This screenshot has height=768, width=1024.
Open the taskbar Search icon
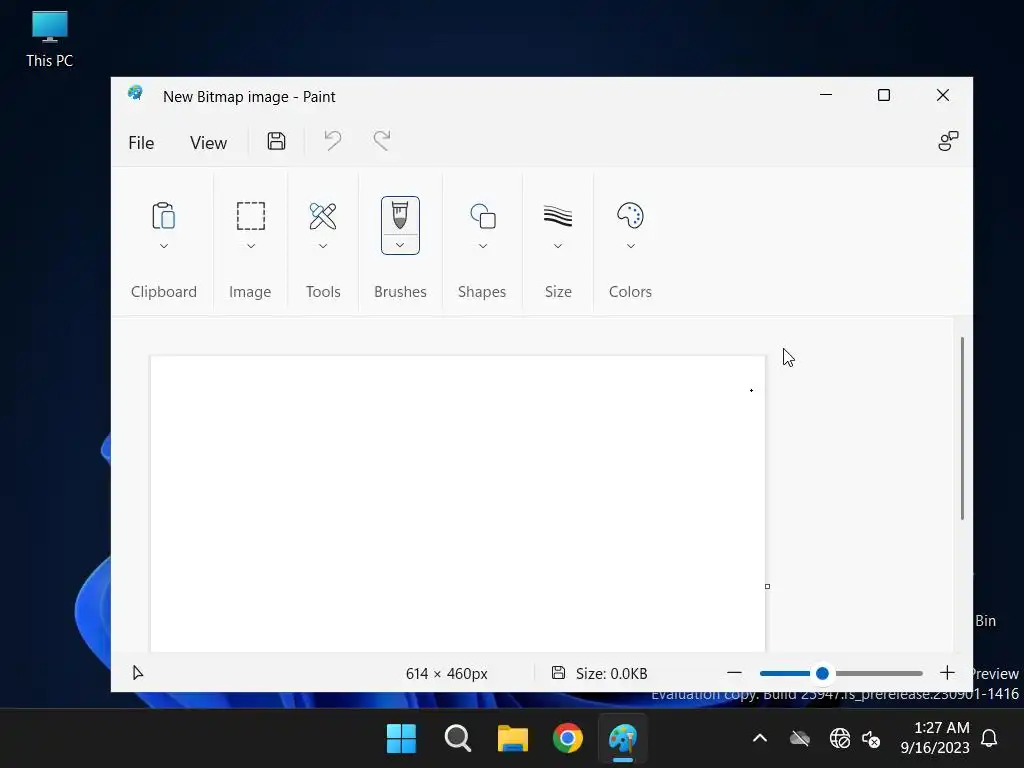click(x=457, y=739)
